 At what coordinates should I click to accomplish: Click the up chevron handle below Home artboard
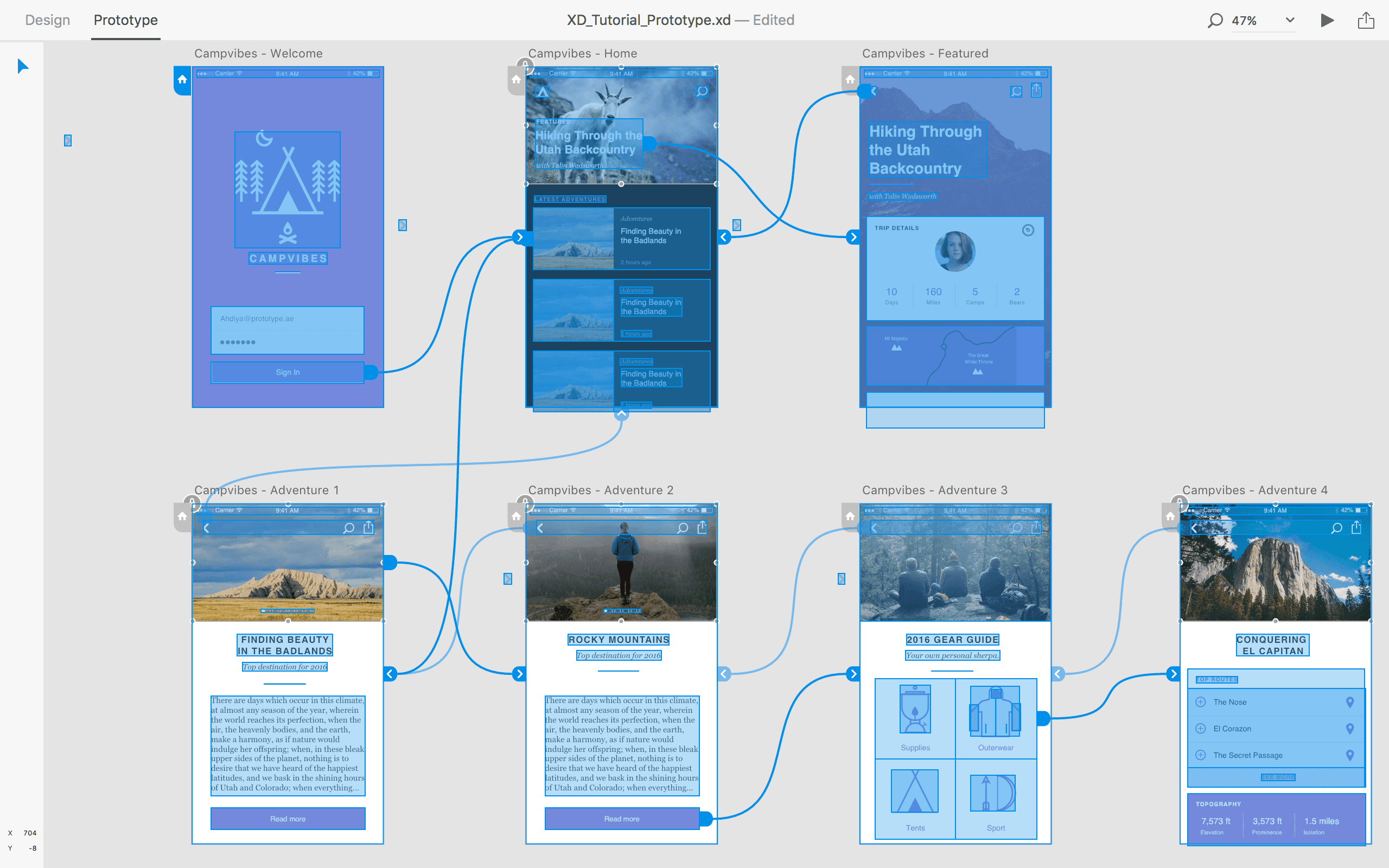tap(621, 414)
